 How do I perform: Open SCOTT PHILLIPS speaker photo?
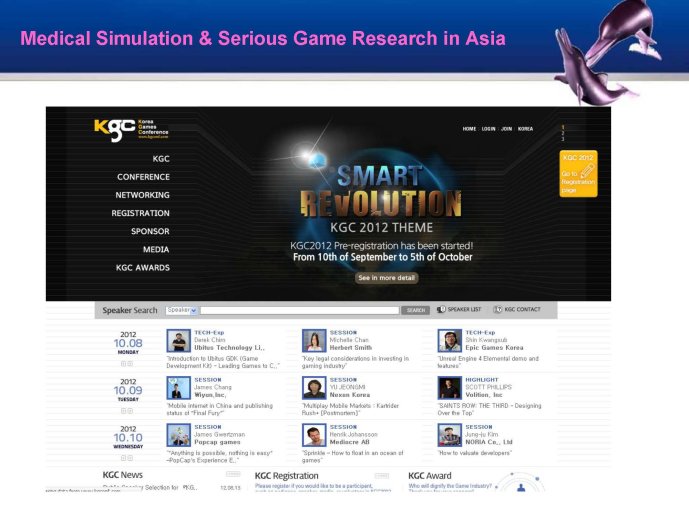click(450, 388)
